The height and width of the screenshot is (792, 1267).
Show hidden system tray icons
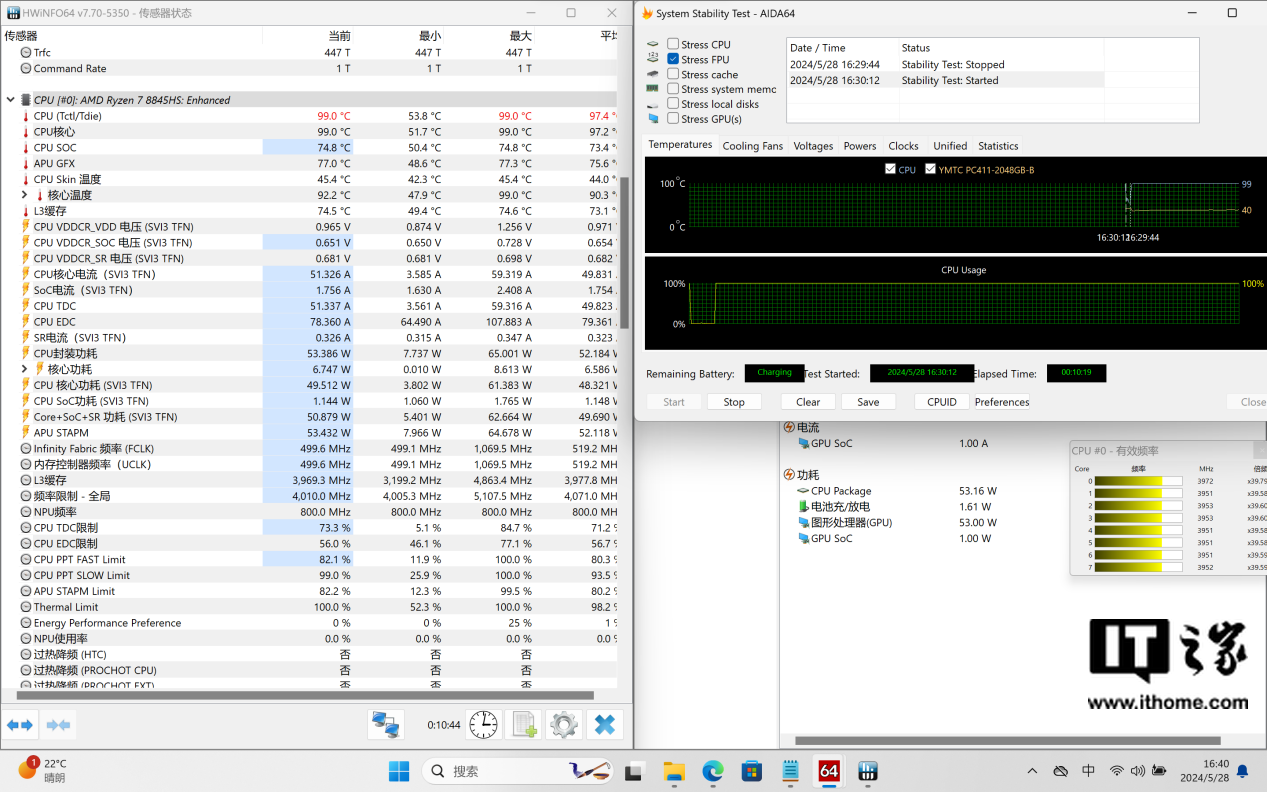[1032, 771]
